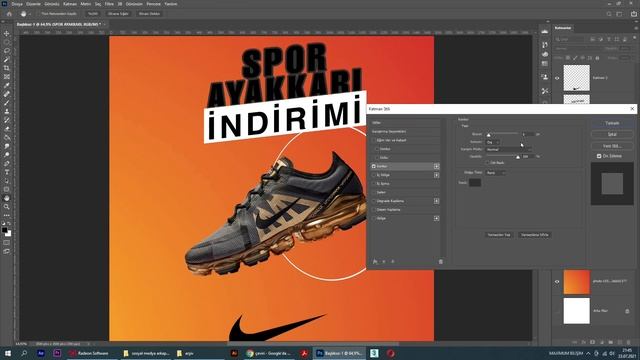Viewport: 640px width, 360px height.
Task: Select the Eraser tool
Action: (x=7, y=129)
